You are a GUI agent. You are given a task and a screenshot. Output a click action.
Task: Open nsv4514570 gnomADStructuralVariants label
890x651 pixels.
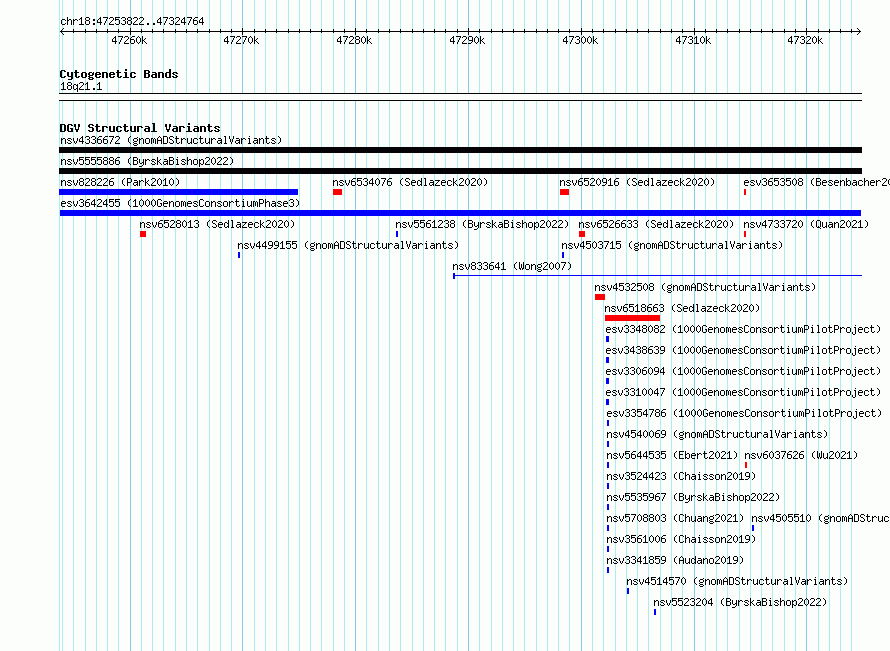tap(737, 581)
